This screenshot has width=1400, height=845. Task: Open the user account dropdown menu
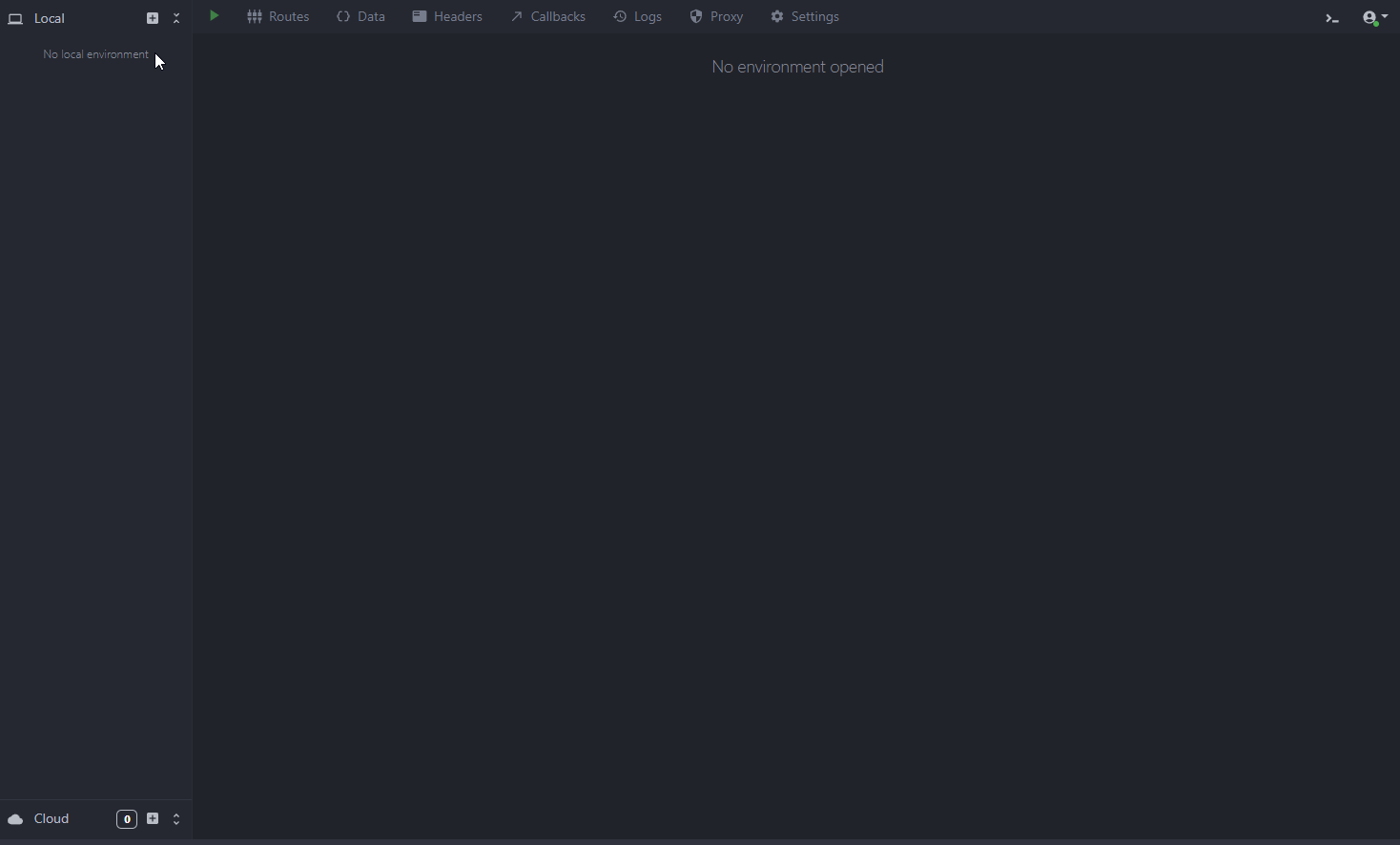pyautogui.click(x=1374, y=18)
